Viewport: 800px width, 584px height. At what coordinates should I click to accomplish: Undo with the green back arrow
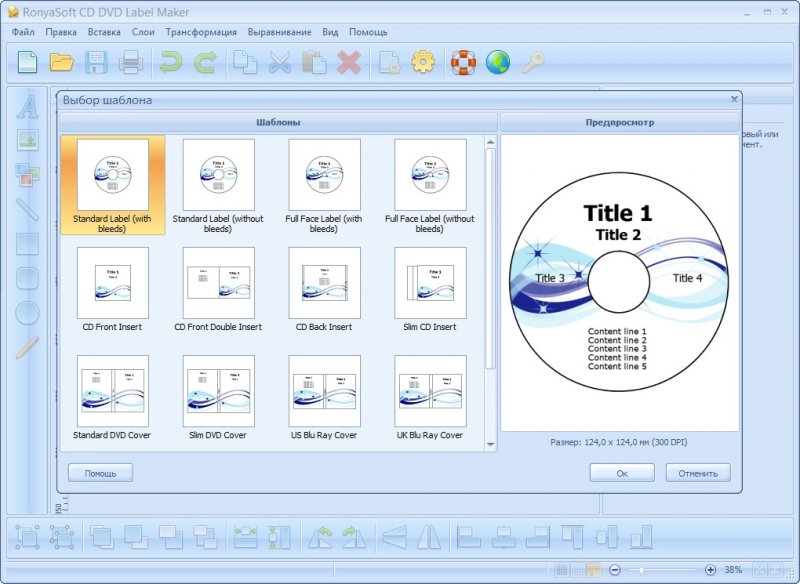pyautogui.click(x=171, y=62)
